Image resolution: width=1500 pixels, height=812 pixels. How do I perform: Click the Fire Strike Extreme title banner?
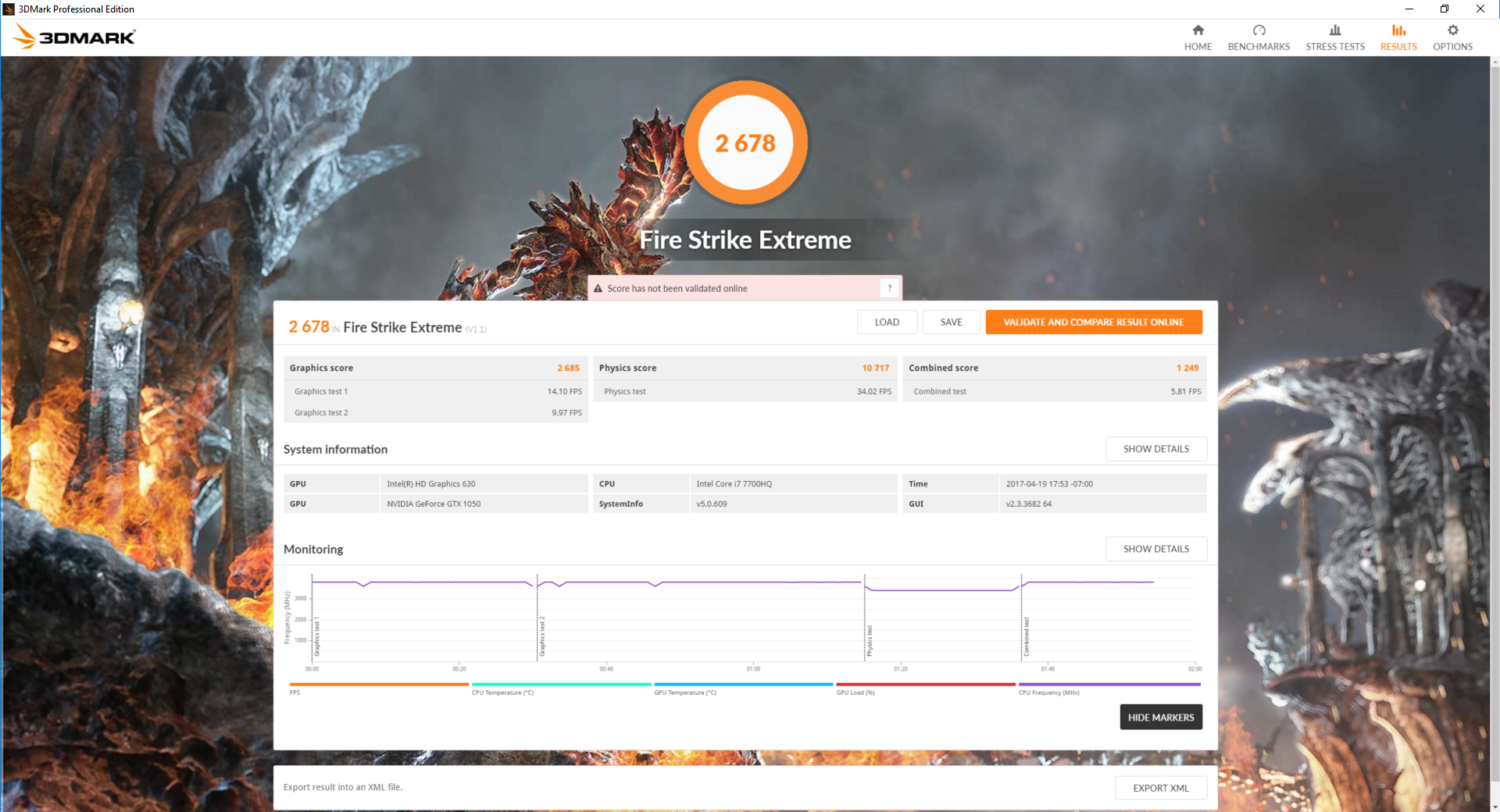pos(745,240)
